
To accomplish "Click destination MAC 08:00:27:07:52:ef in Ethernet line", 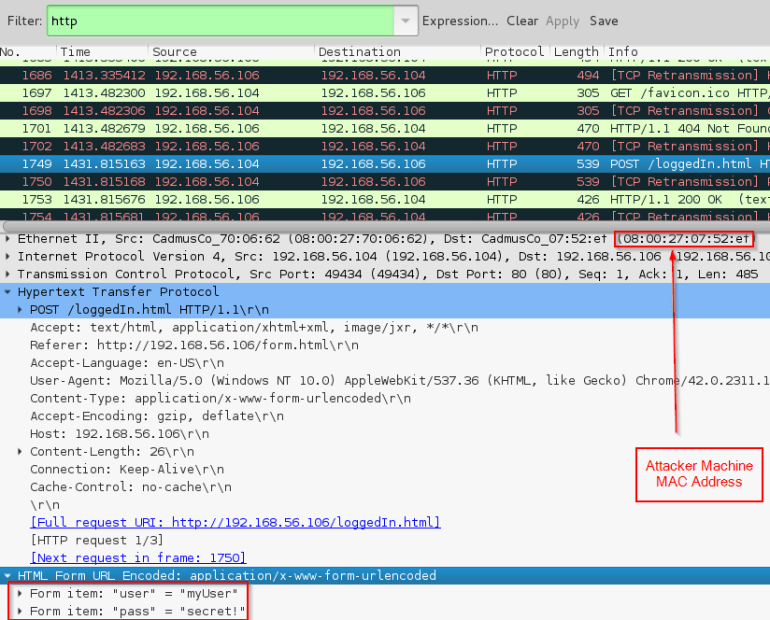I will coord(684,239).
